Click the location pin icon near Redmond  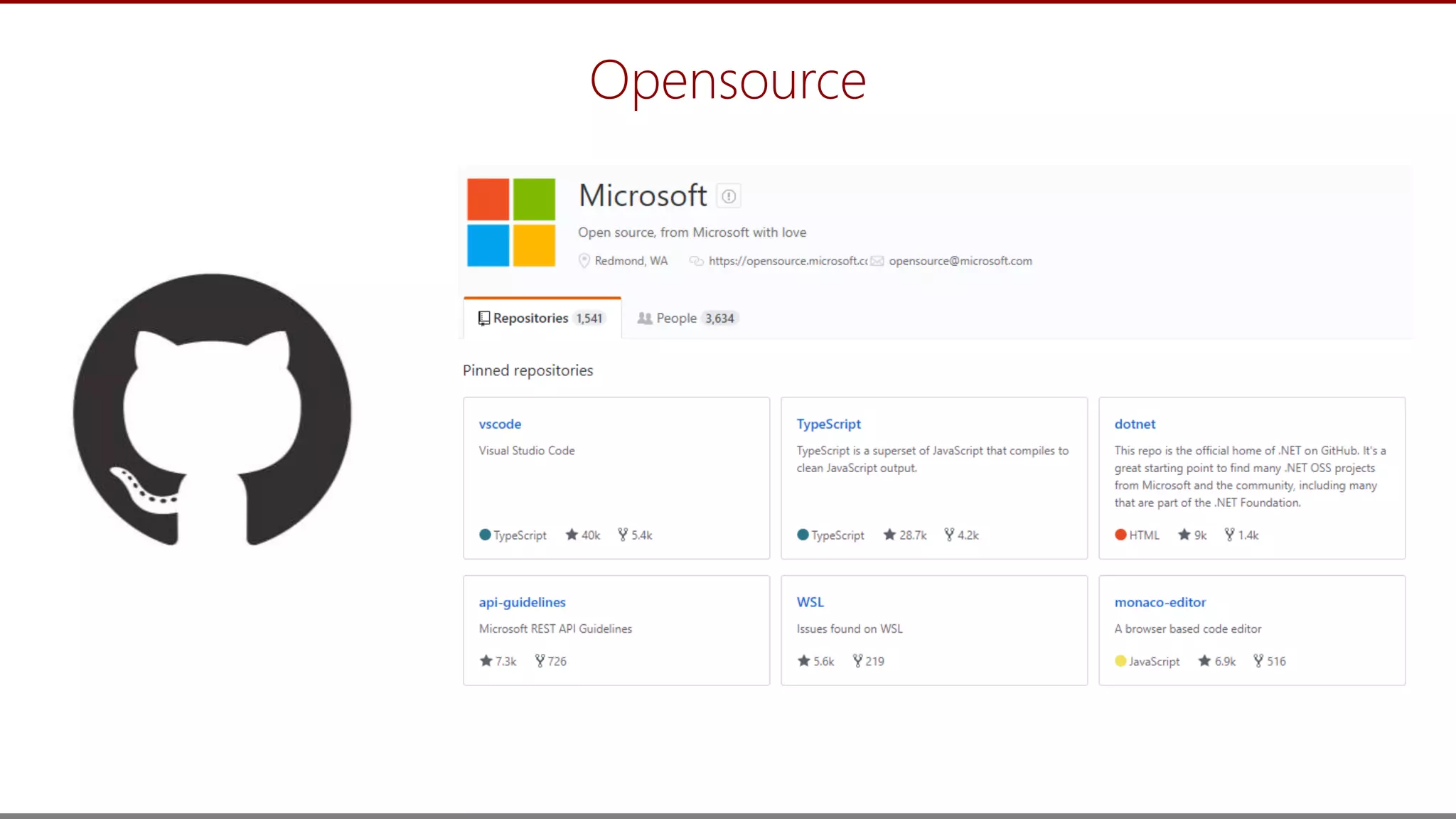tap(584, 261)
